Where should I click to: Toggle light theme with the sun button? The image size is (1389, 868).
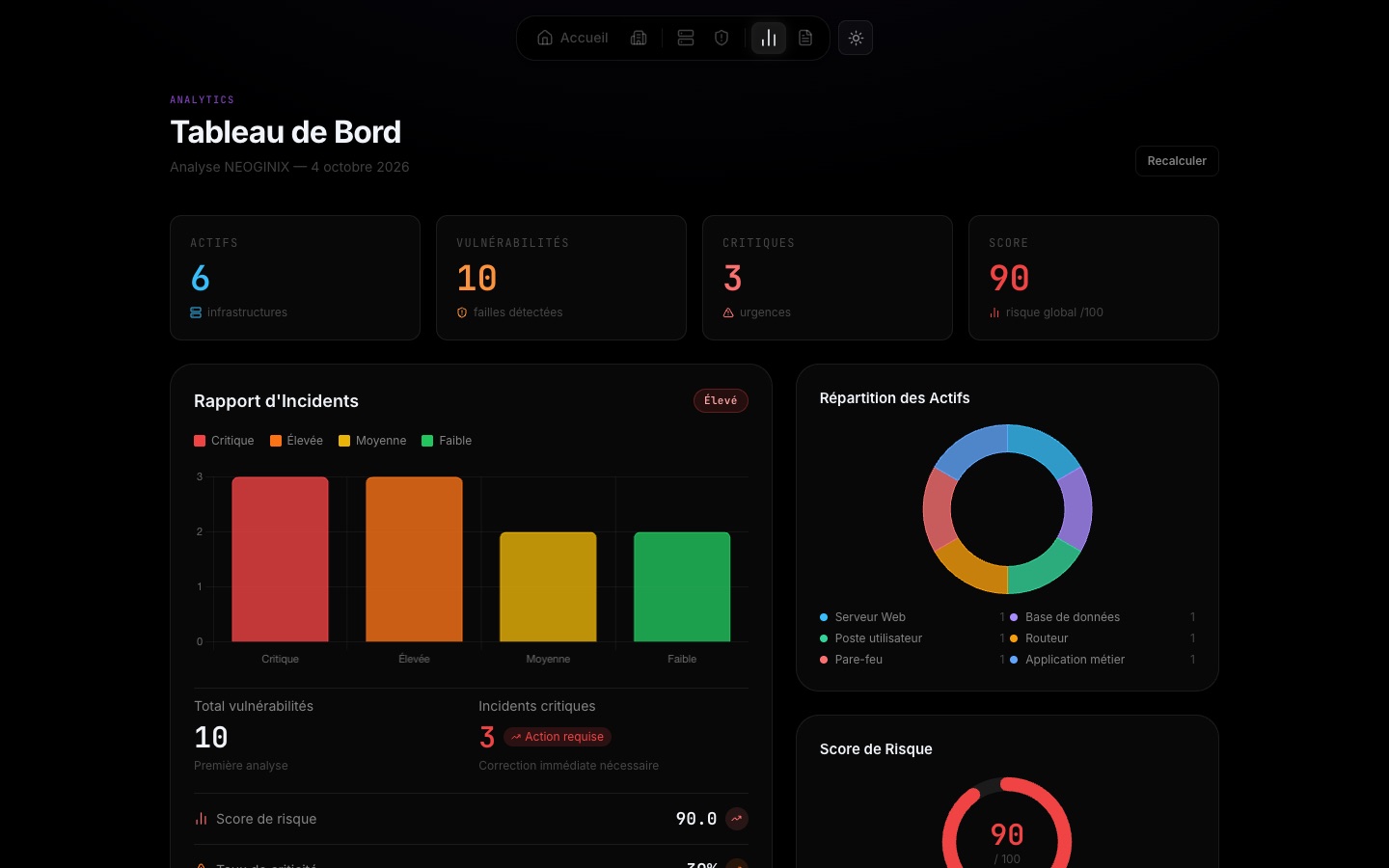point(856,38)
